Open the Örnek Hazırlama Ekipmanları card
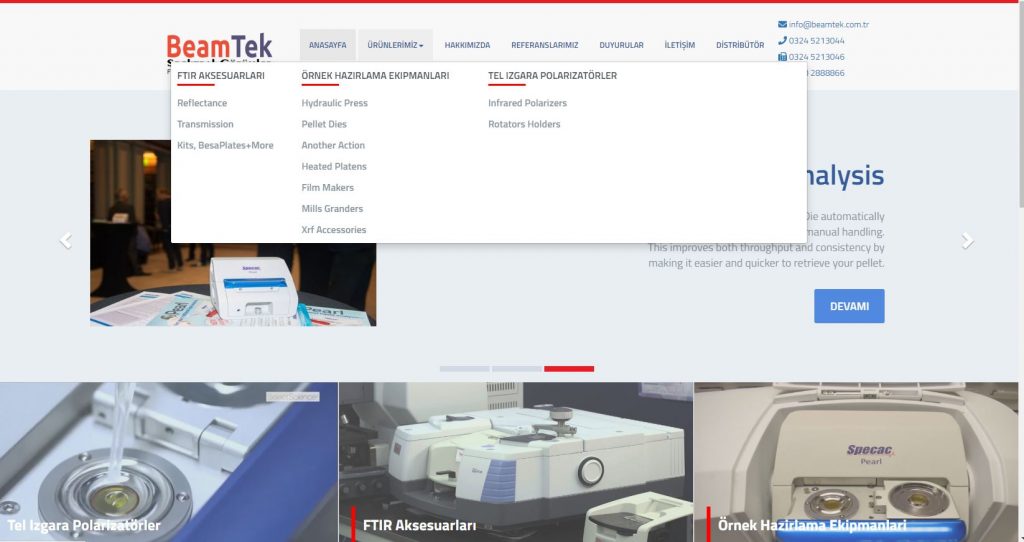 pyautogui.click(x=856, y=462)
